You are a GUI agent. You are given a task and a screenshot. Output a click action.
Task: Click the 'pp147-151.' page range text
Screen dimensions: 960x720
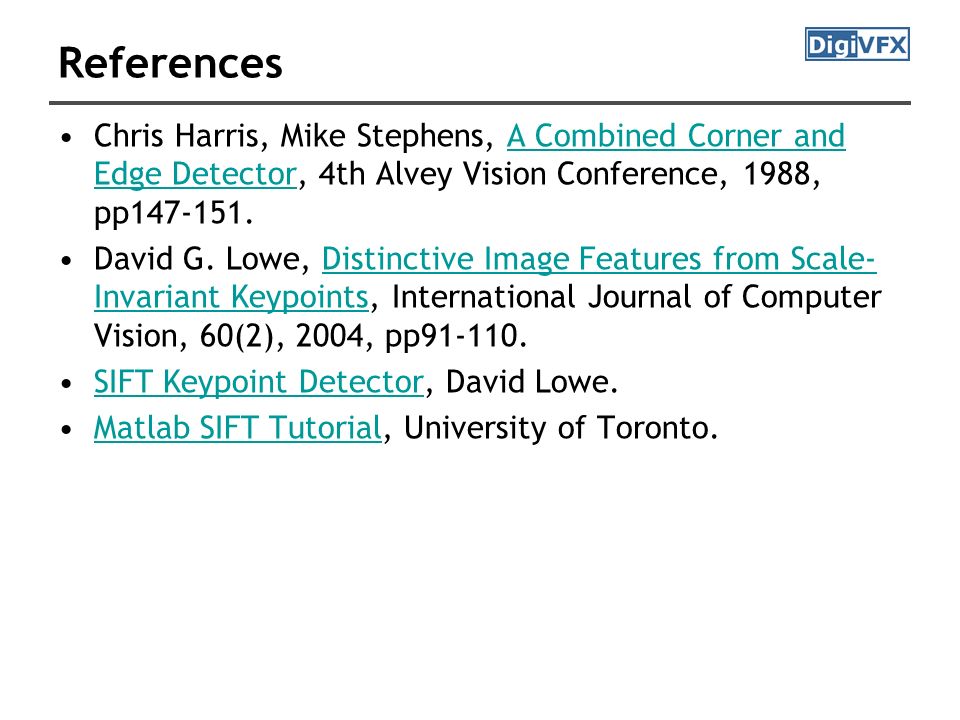pos(173,214)
